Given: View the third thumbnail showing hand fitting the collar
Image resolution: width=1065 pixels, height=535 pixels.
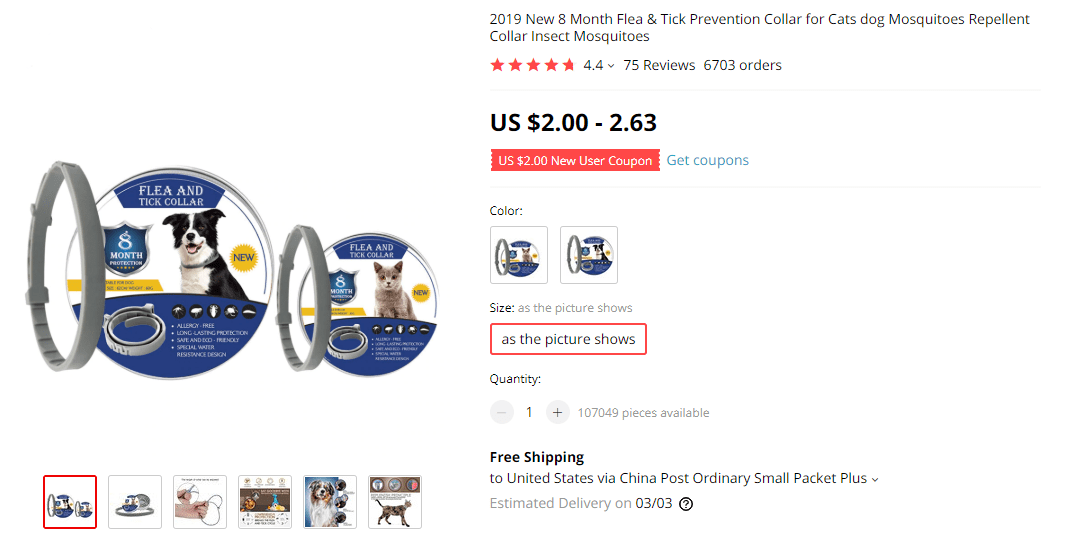Looking at the screenshot, I should click(x=200, y=502).
